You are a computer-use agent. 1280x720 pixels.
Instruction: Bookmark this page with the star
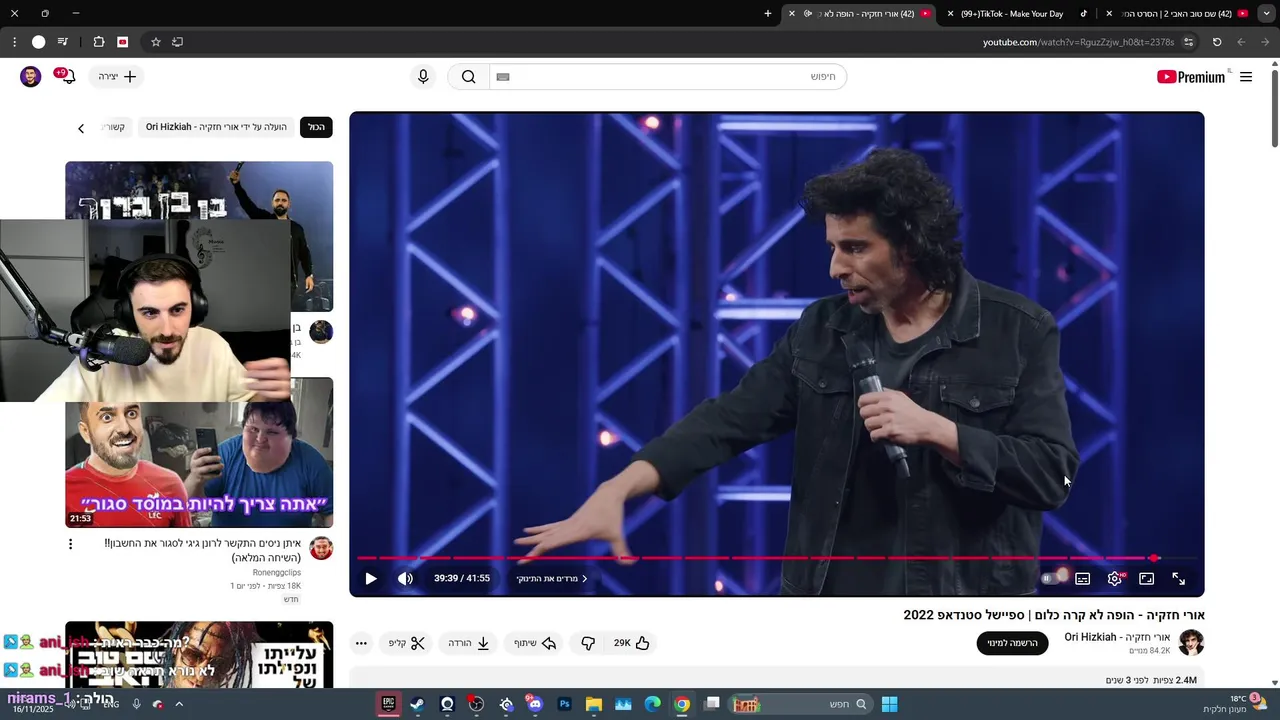click(x=156, y=42)
